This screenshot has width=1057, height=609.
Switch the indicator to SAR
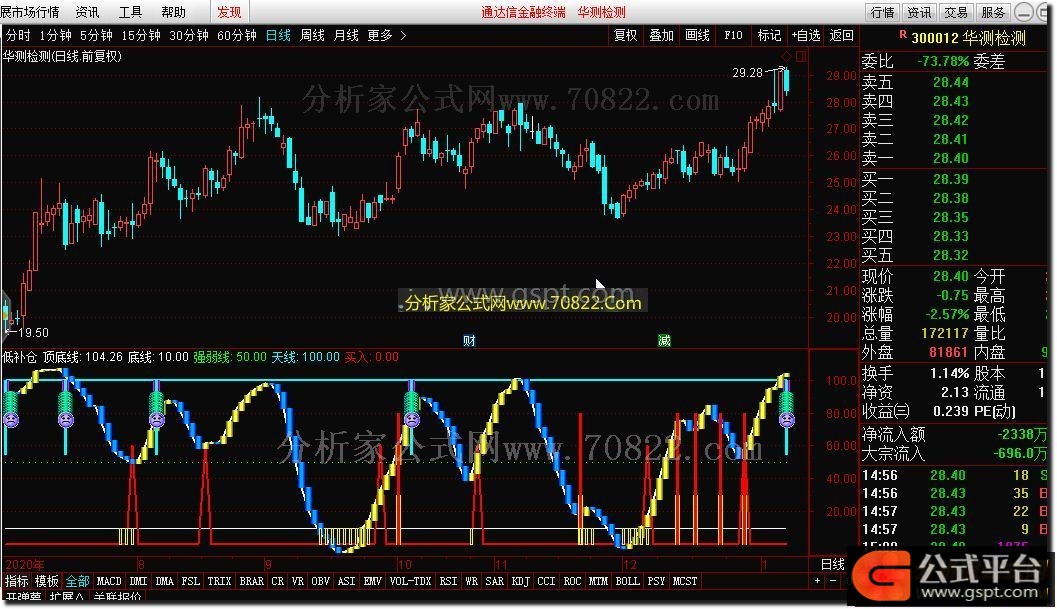(495, 581)
